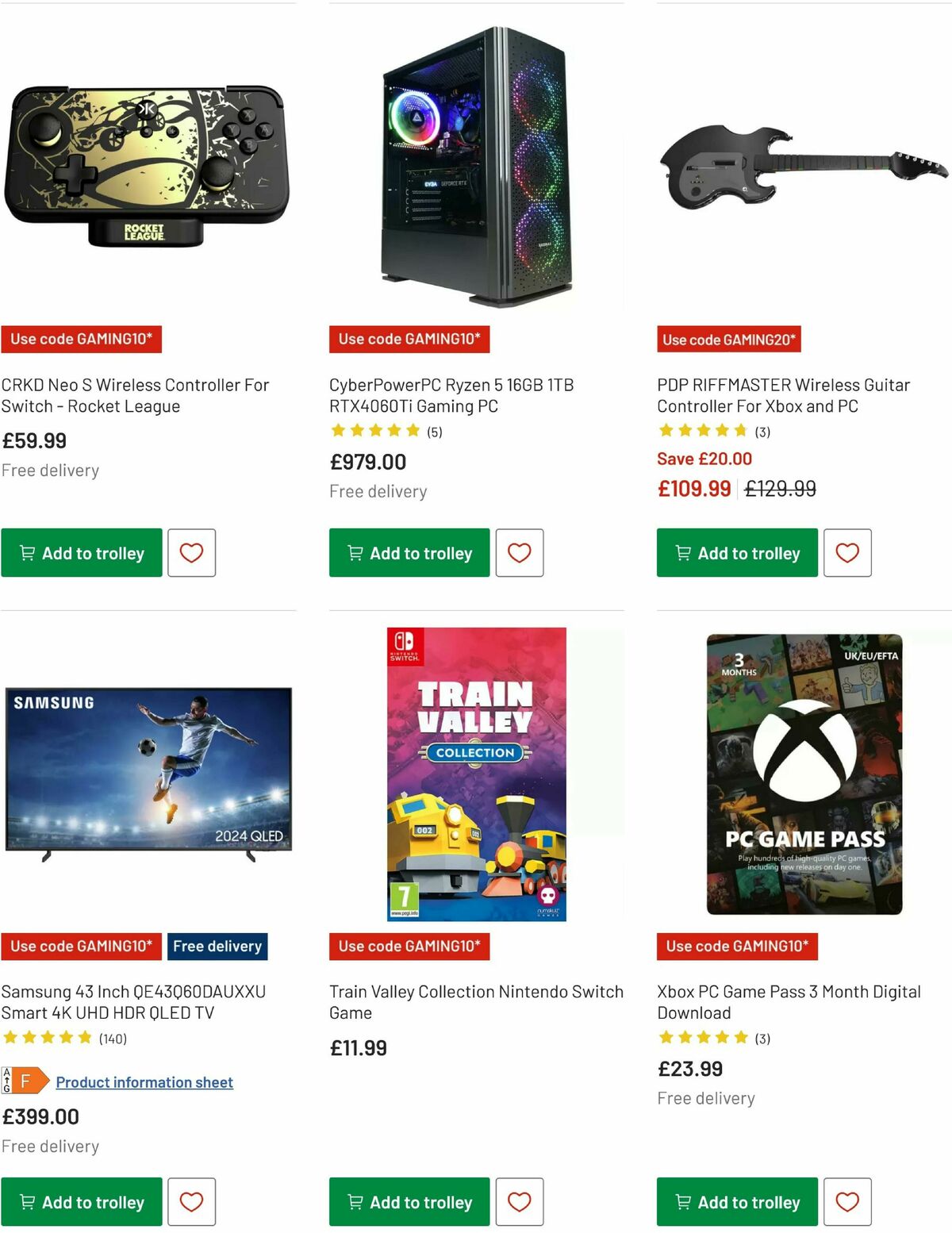Wishlist the Xbox PC Game Pass download
952x1233 pixels.
847,1202
